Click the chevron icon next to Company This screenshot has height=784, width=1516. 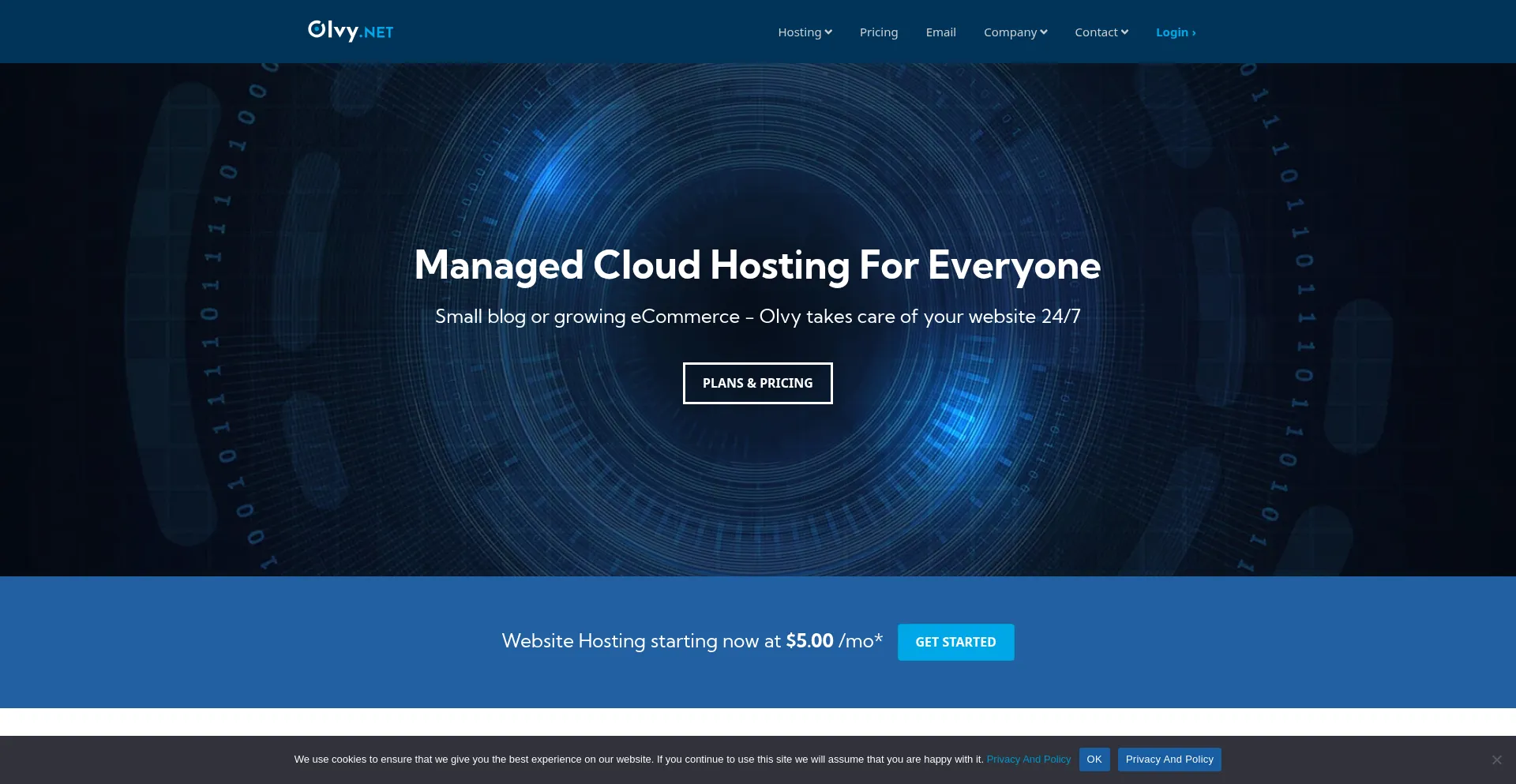1044,32
